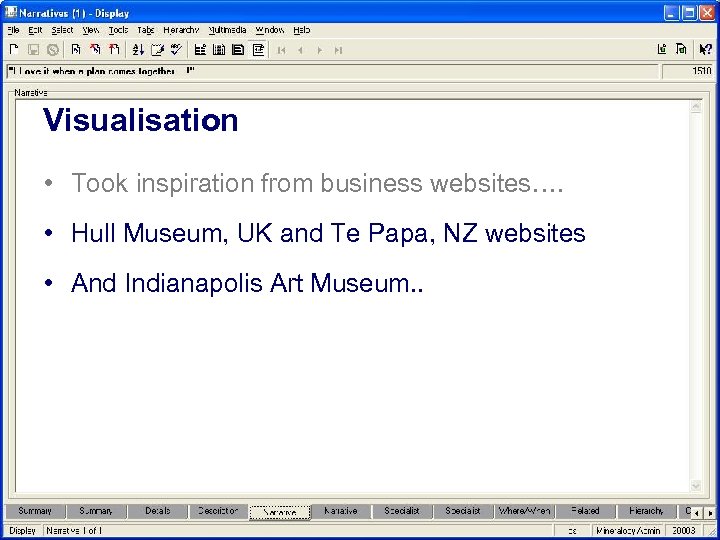The image size is (720, 540).
Task: Click the search icon with red up arrow
Action: tap(114, 50)
